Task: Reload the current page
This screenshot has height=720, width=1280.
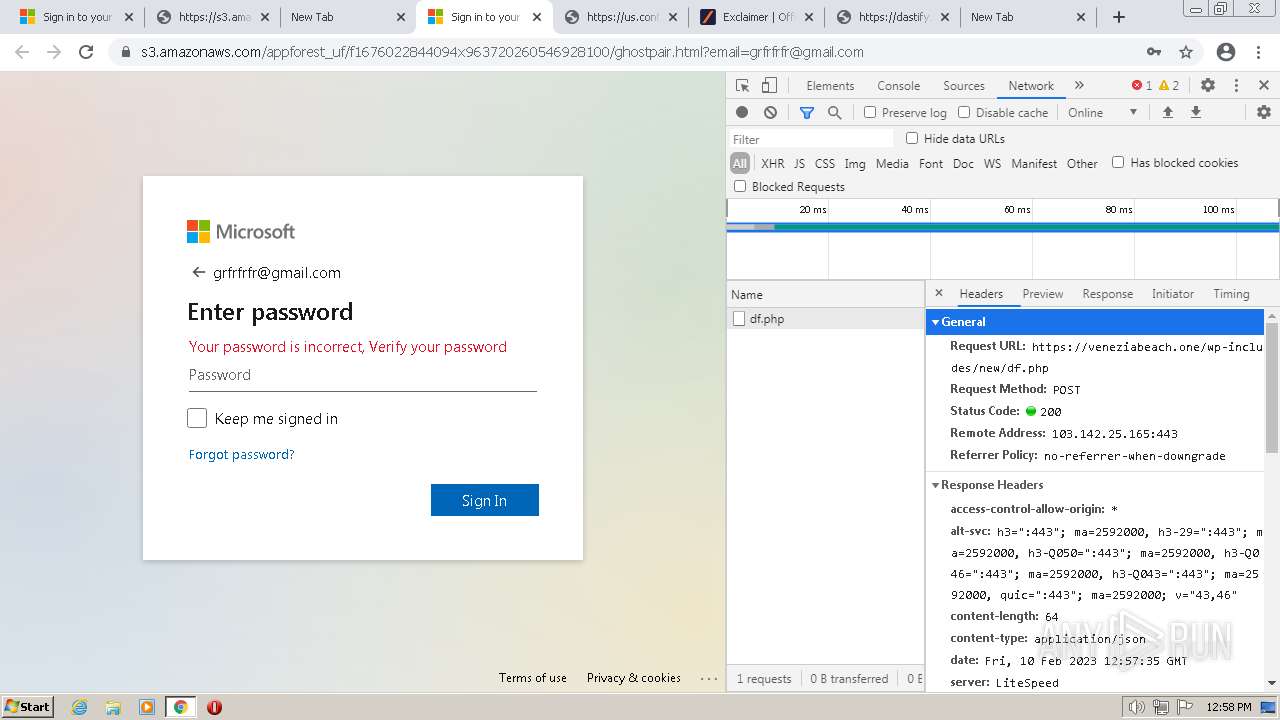Action: 86,52
